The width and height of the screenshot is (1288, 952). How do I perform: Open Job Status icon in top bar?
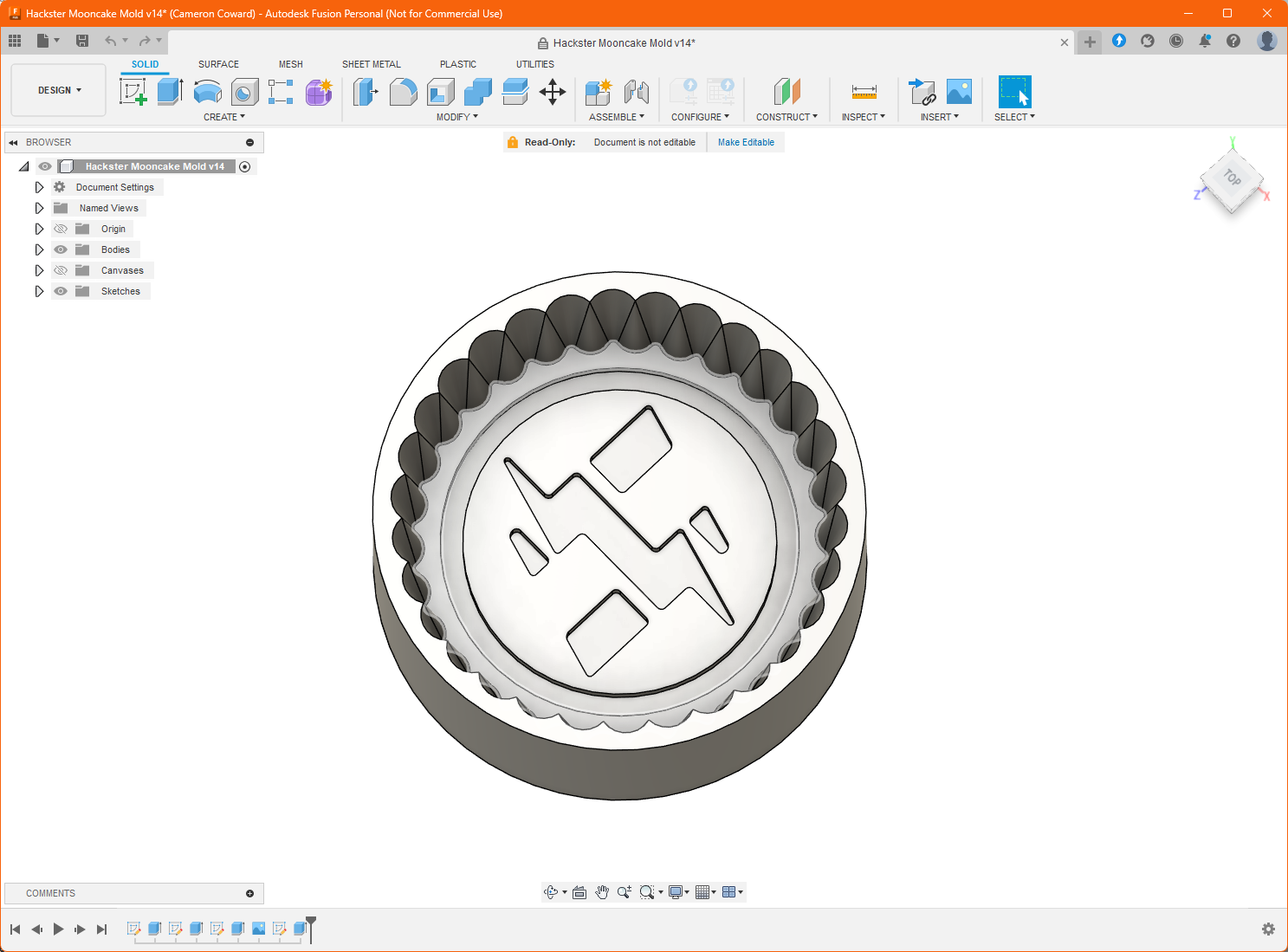click(x=1176, y=41)
